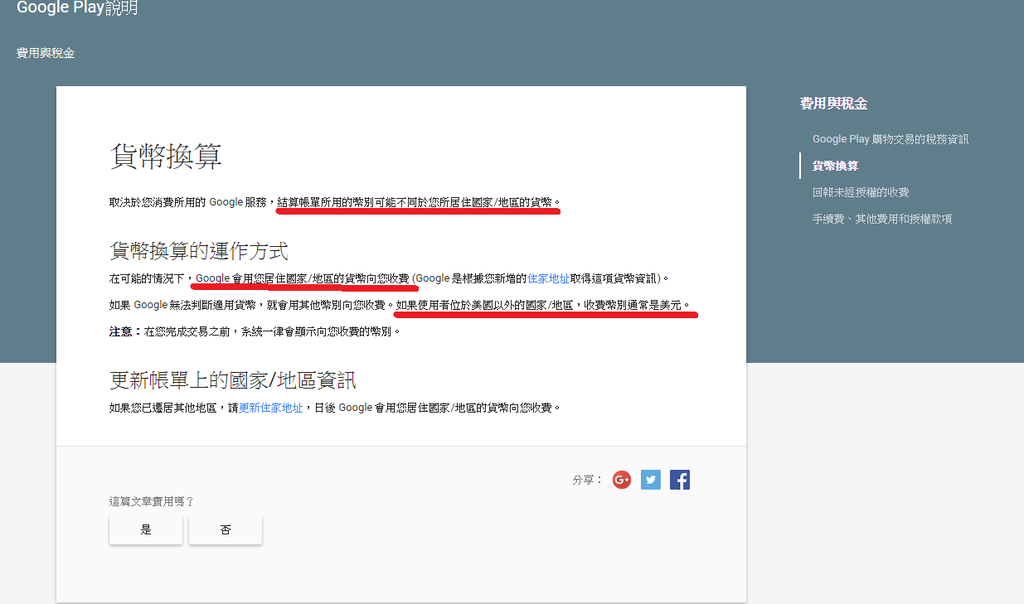Click the 否 (No) helpful button
Screen dimensions: 1024x604
pos(225,530)
